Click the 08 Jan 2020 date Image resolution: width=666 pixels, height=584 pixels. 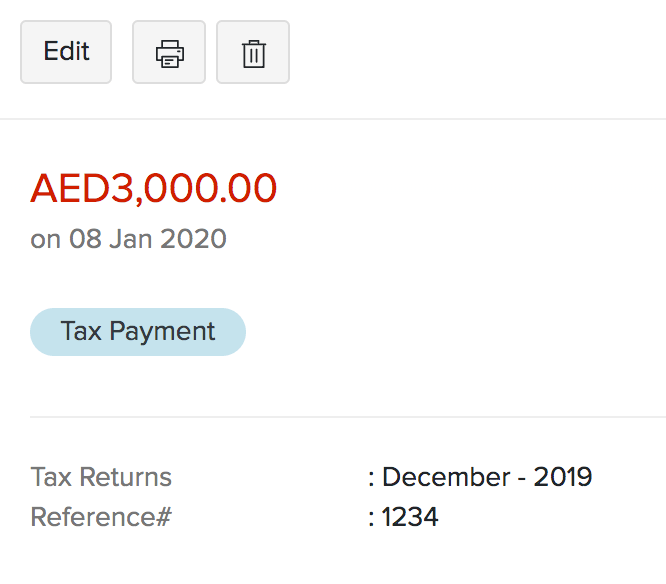tap(148, 239)
